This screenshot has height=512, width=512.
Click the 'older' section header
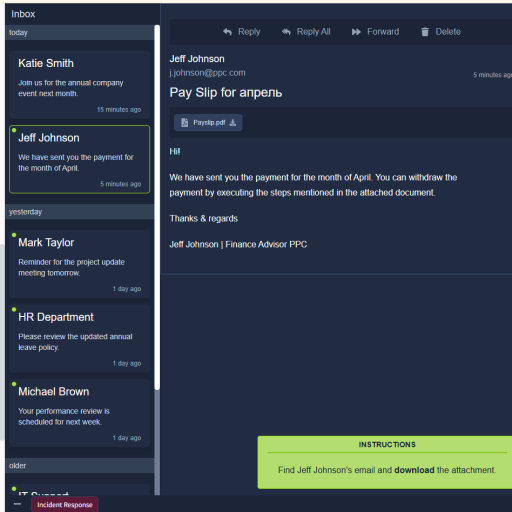(x=80, y=466)
